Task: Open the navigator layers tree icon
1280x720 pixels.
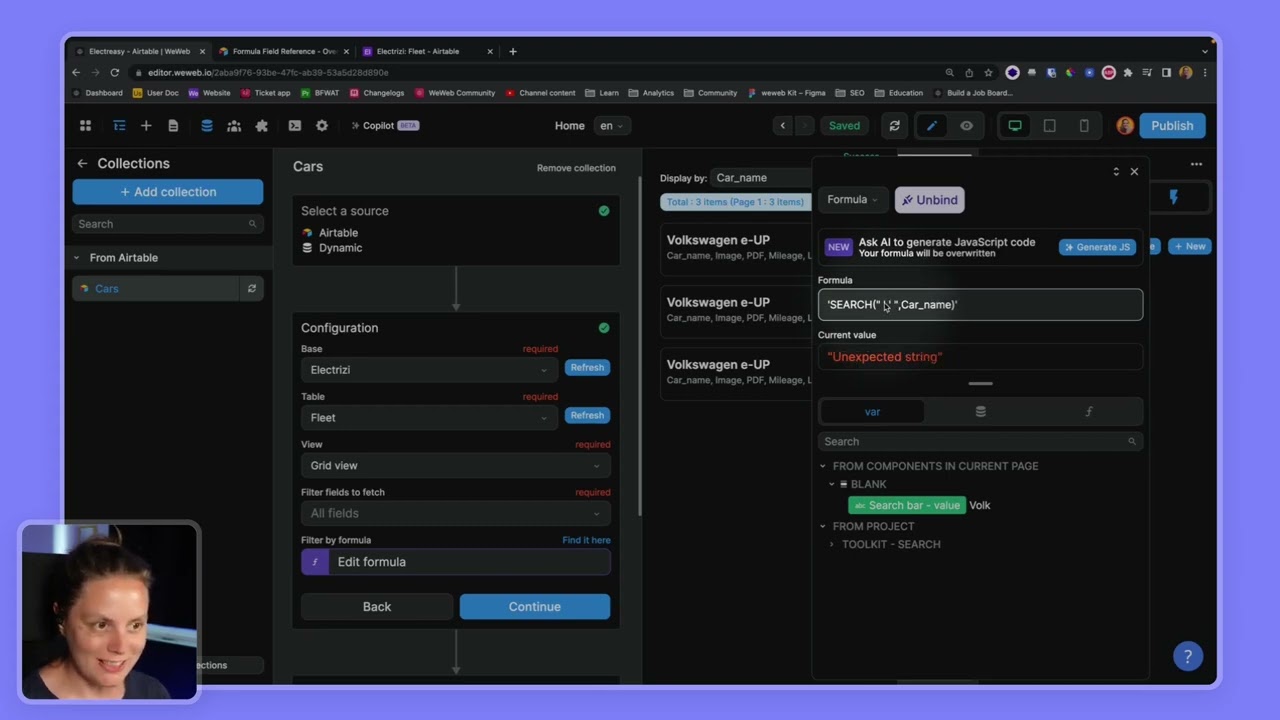Action: (x=119, y=126)
